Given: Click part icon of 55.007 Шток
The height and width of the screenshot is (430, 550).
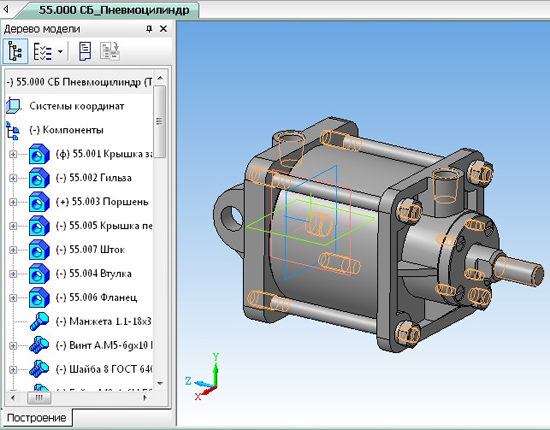Looking at the screenshot, I should tap(39, 250).
